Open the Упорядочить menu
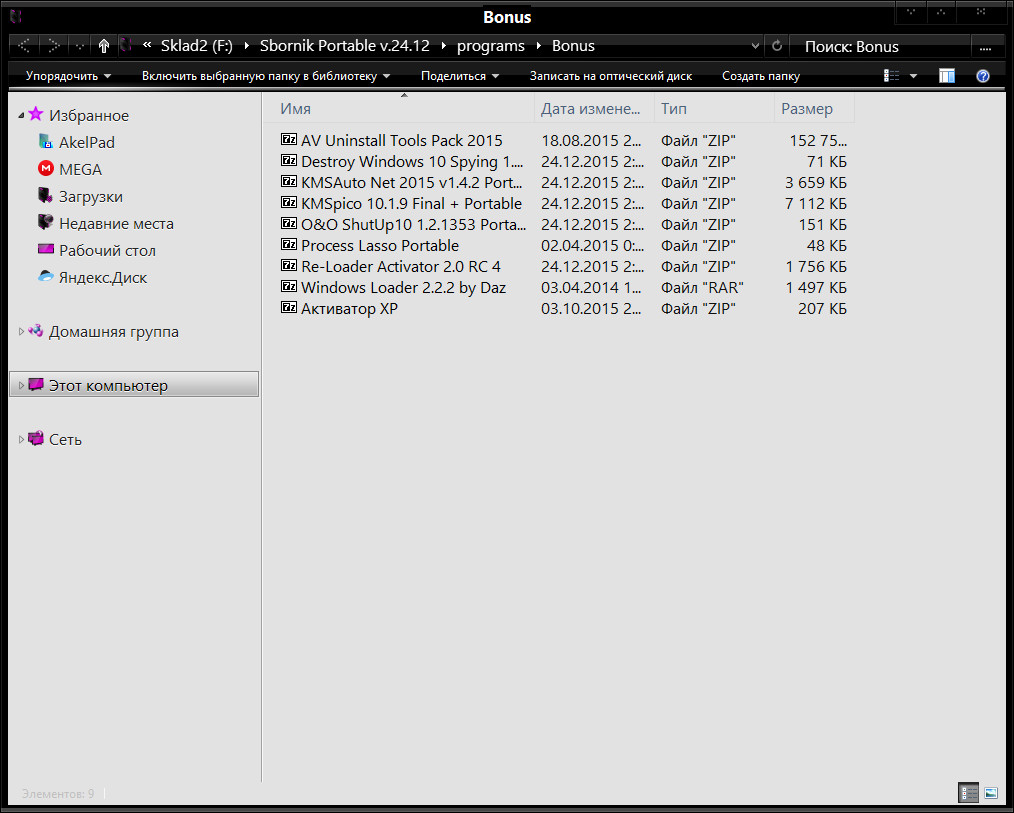Image resolution: width=1014 pixels, height=813 pixels. pos(68,76)
